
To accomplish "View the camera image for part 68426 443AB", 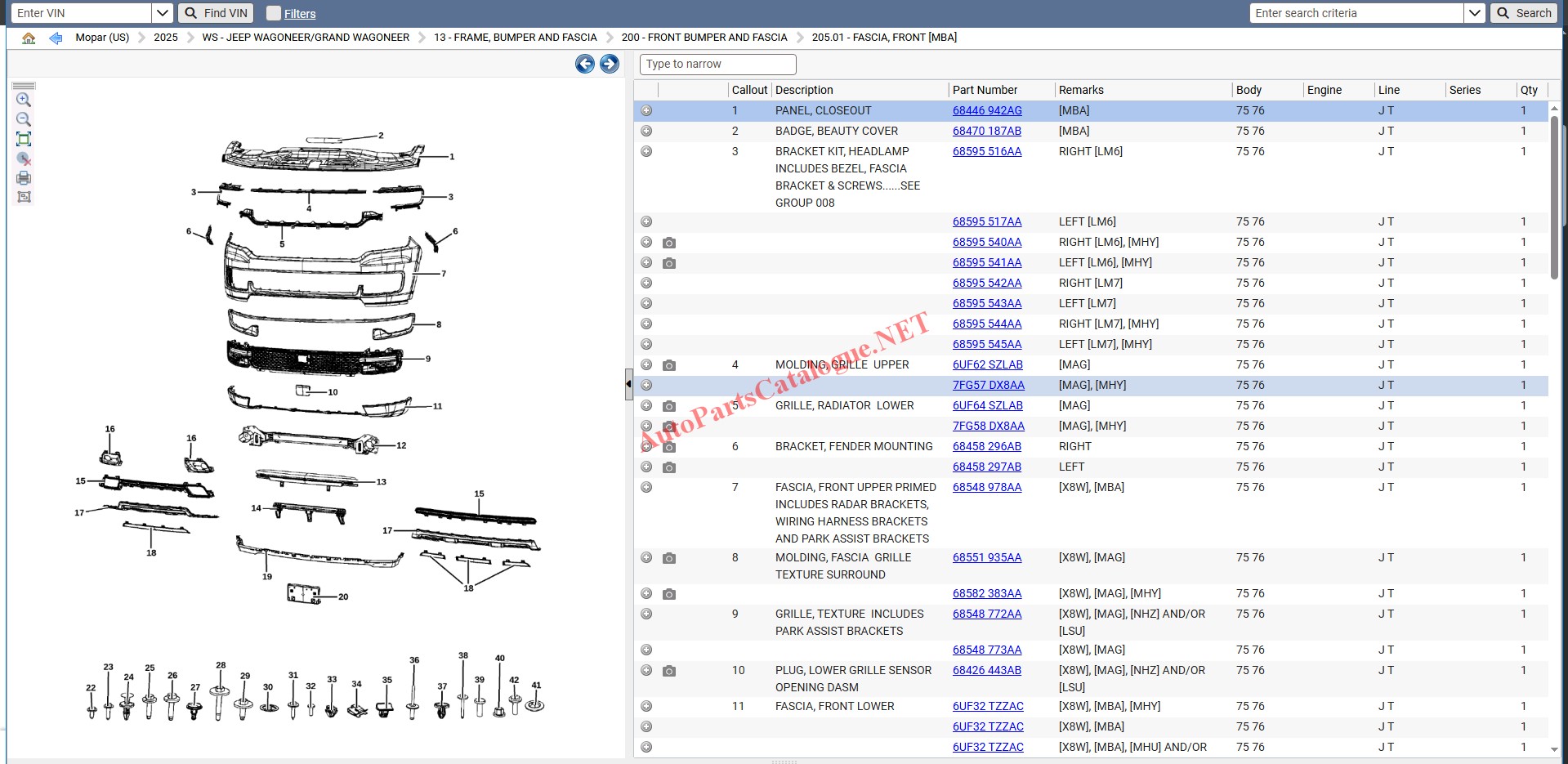I will tap(669, 671).
